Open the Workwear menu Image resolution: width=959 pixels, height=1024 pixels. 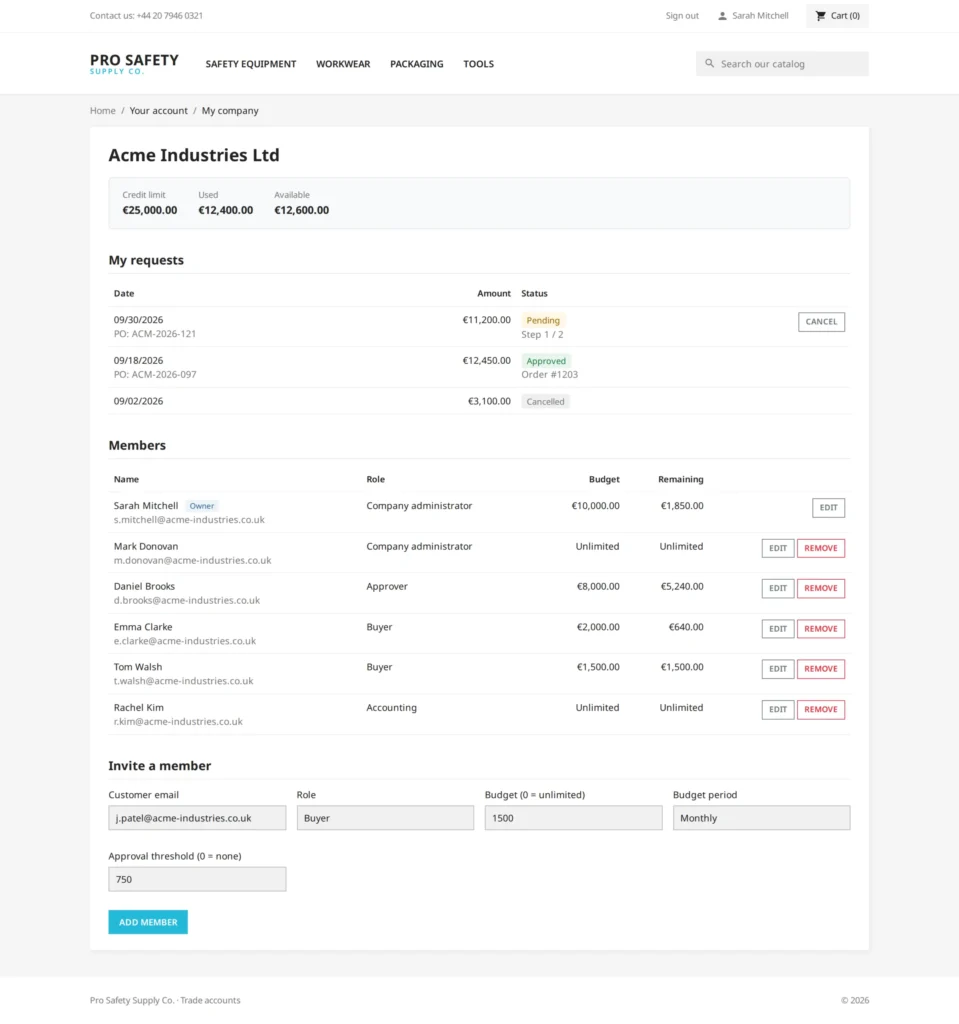pos(343,64)
